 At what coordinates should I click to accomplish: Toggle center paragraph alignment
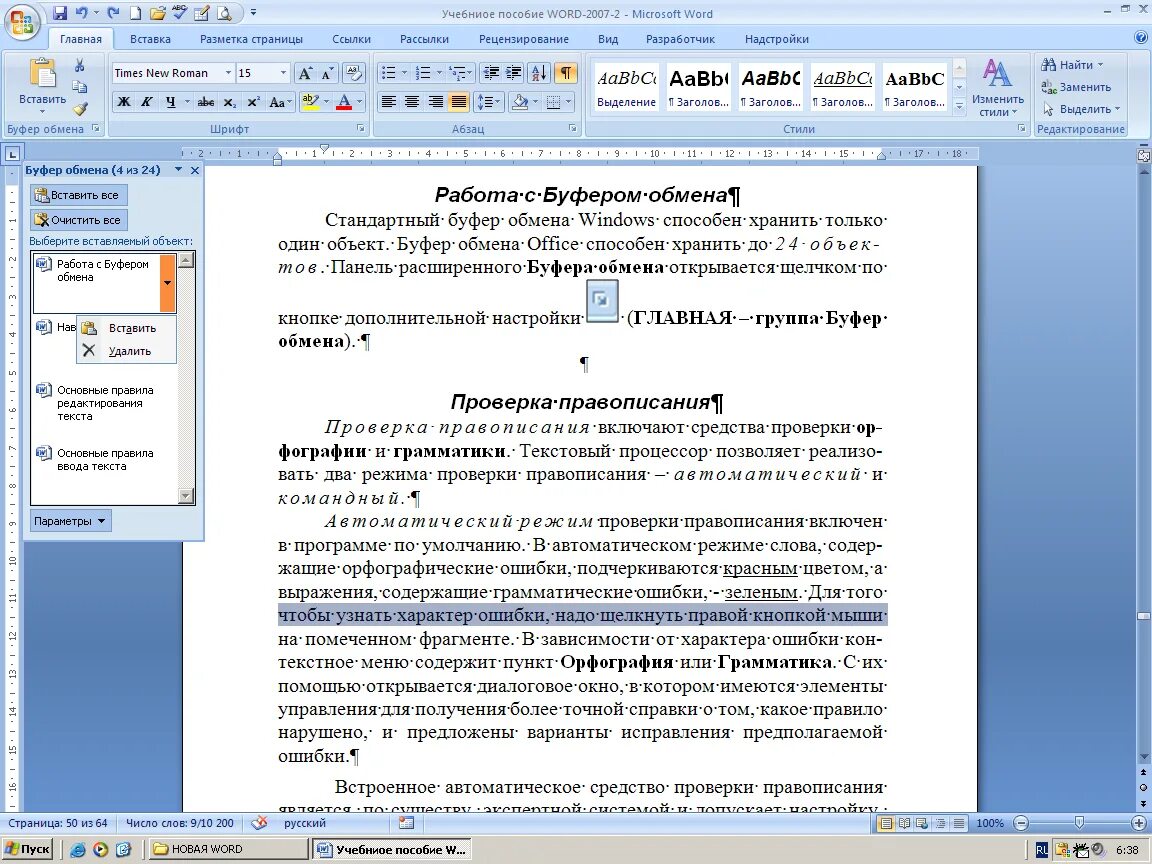(x=412, y=101)
